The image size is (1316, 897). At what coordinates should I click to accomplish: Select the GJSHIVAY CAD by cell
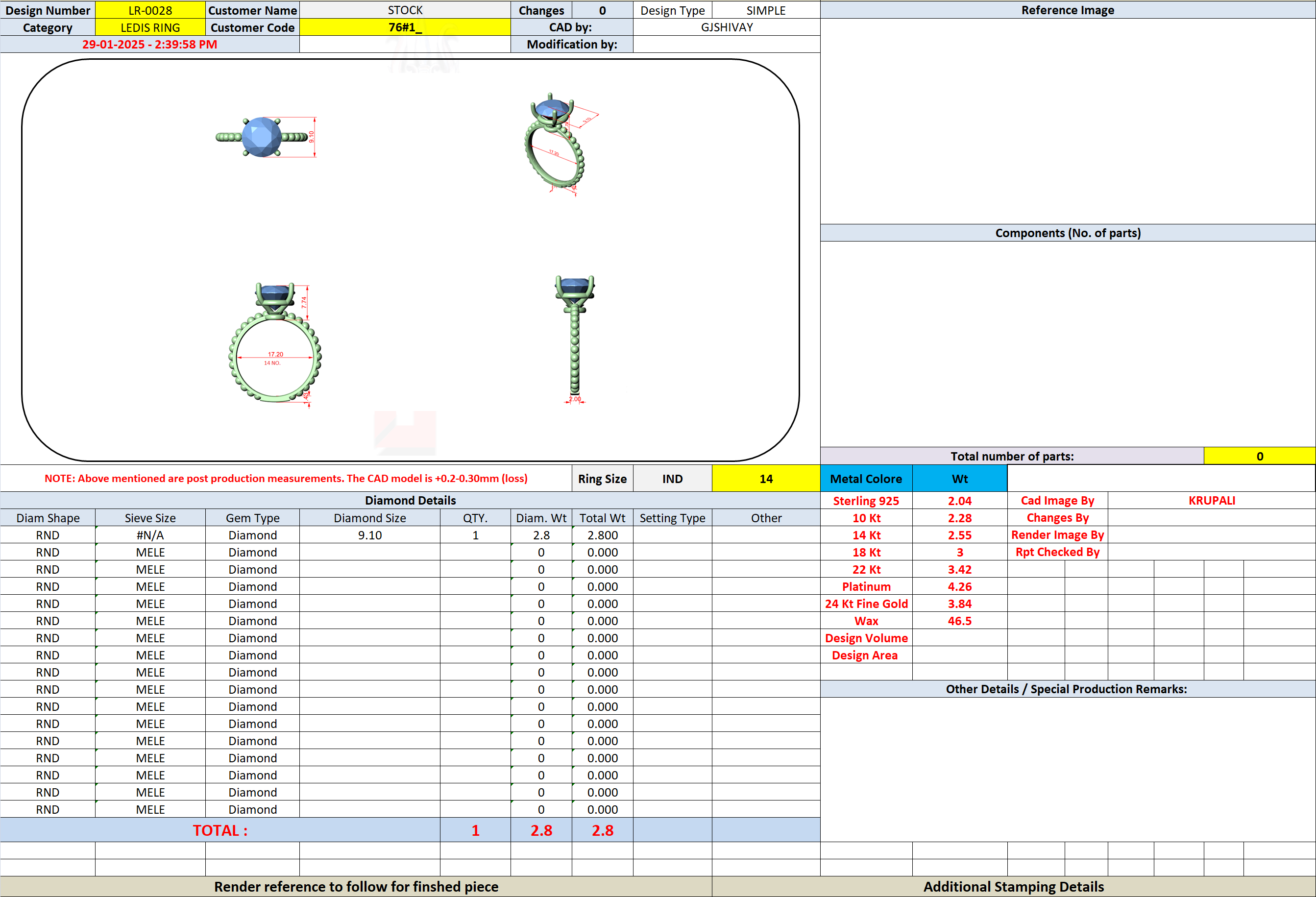727,27
